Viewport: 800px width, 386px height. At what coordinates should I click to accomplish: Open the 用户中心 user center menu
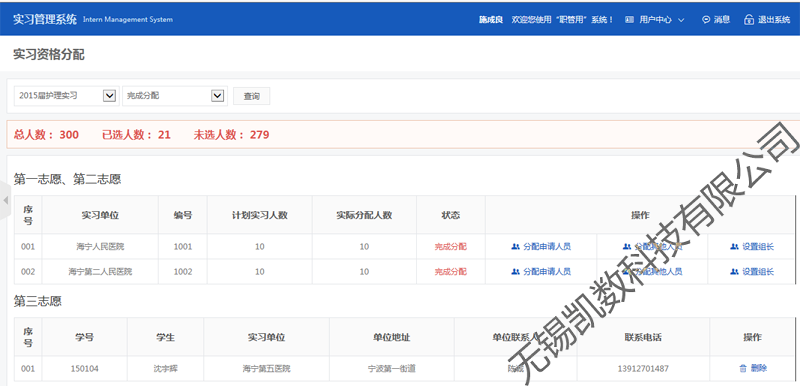click(655, 20)
